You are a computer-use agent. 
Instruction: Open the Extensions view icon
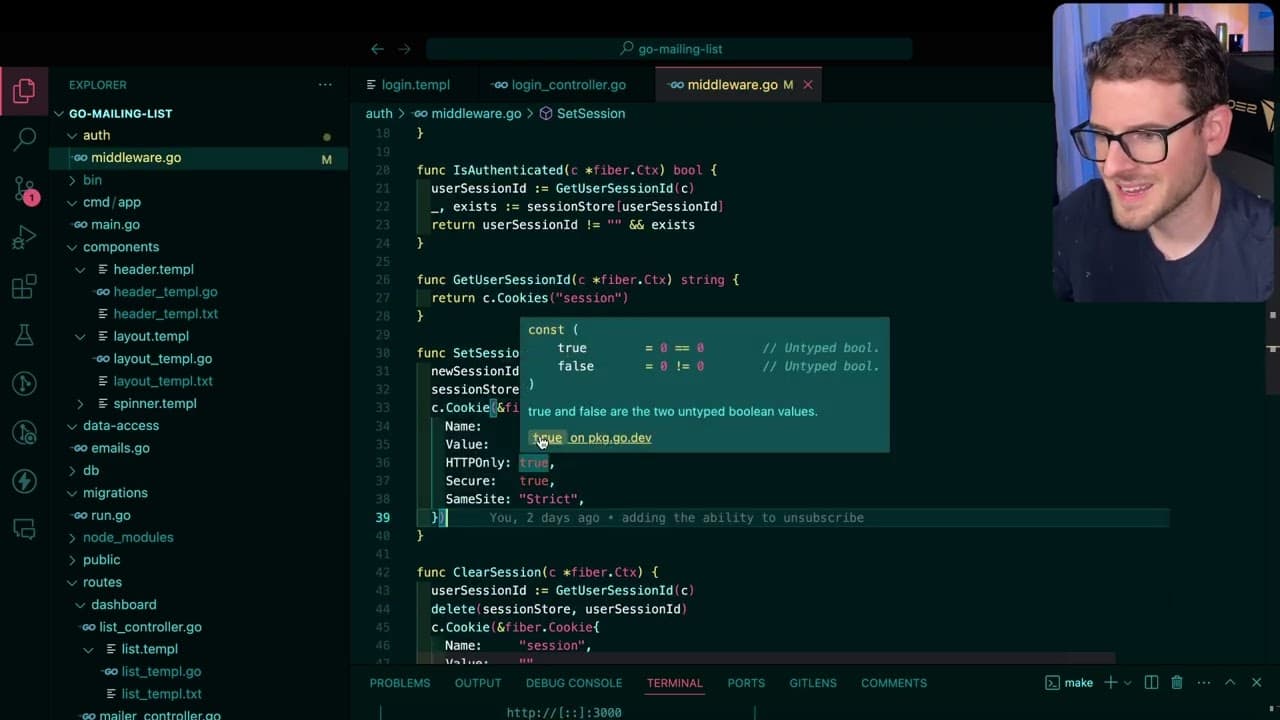(25, 286)
